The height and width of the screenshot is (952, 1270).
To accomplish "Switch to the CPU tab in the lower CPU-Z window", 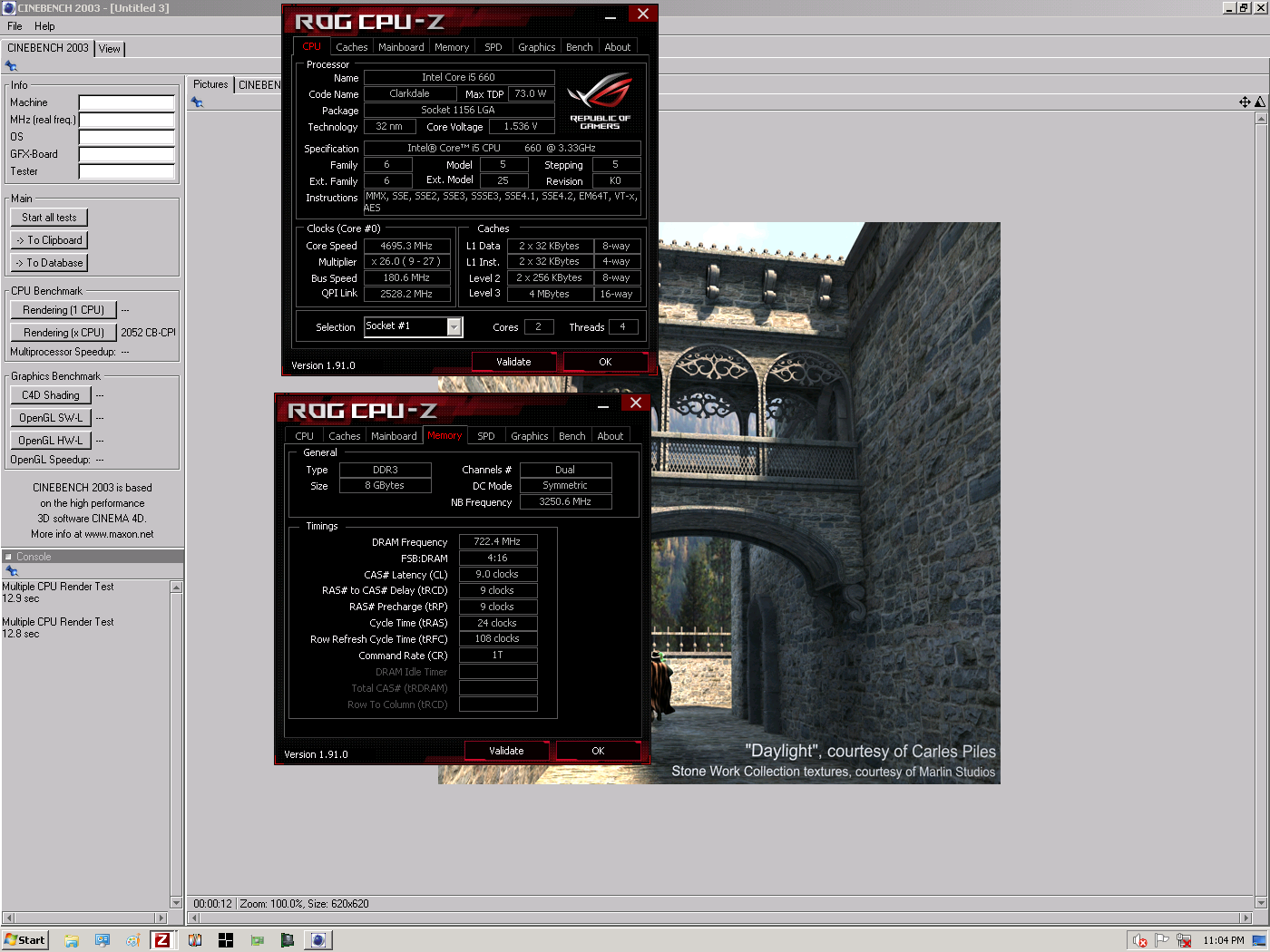I will click(x=305, y=436).
